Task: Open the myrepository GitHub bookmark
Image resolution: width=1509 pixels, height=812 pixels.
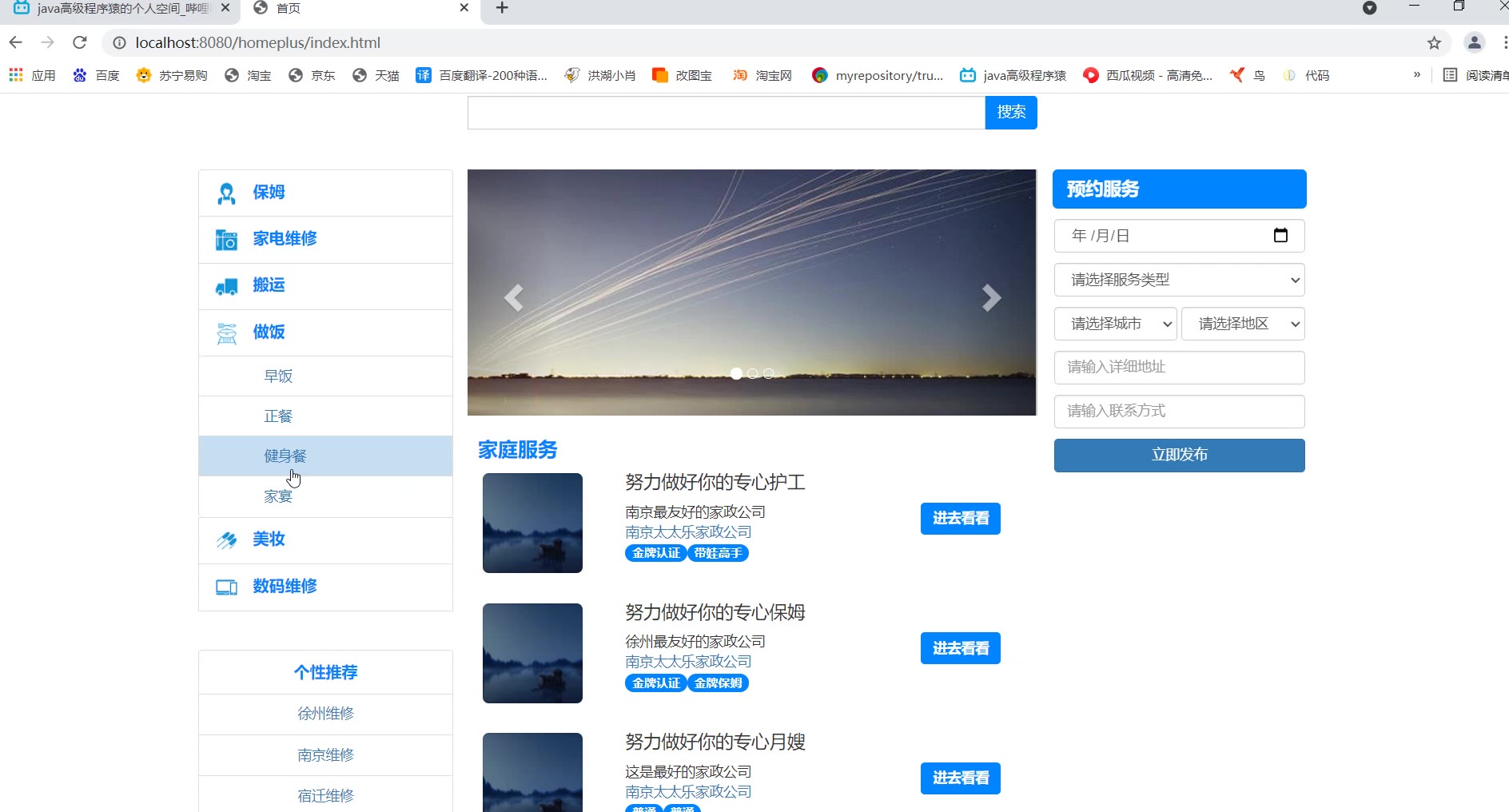Action: 877,75
